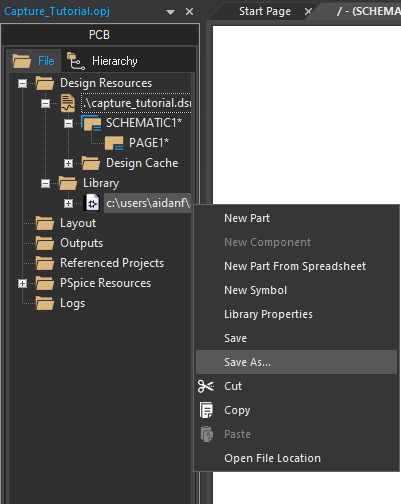Switch to the Hierarchy tab
The width and height of the screenshot is (401, 504).
pyautogui.click(x=102, y=61)
